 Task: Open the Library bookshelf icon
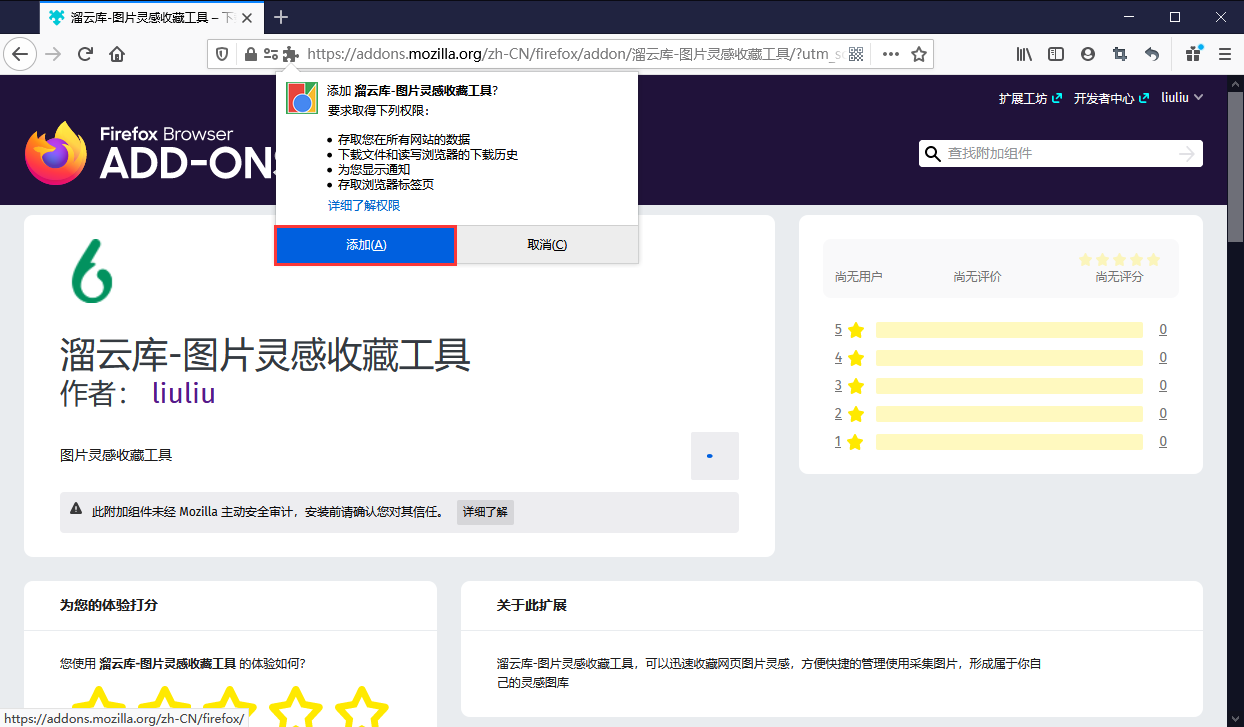tap(1025, 54)
